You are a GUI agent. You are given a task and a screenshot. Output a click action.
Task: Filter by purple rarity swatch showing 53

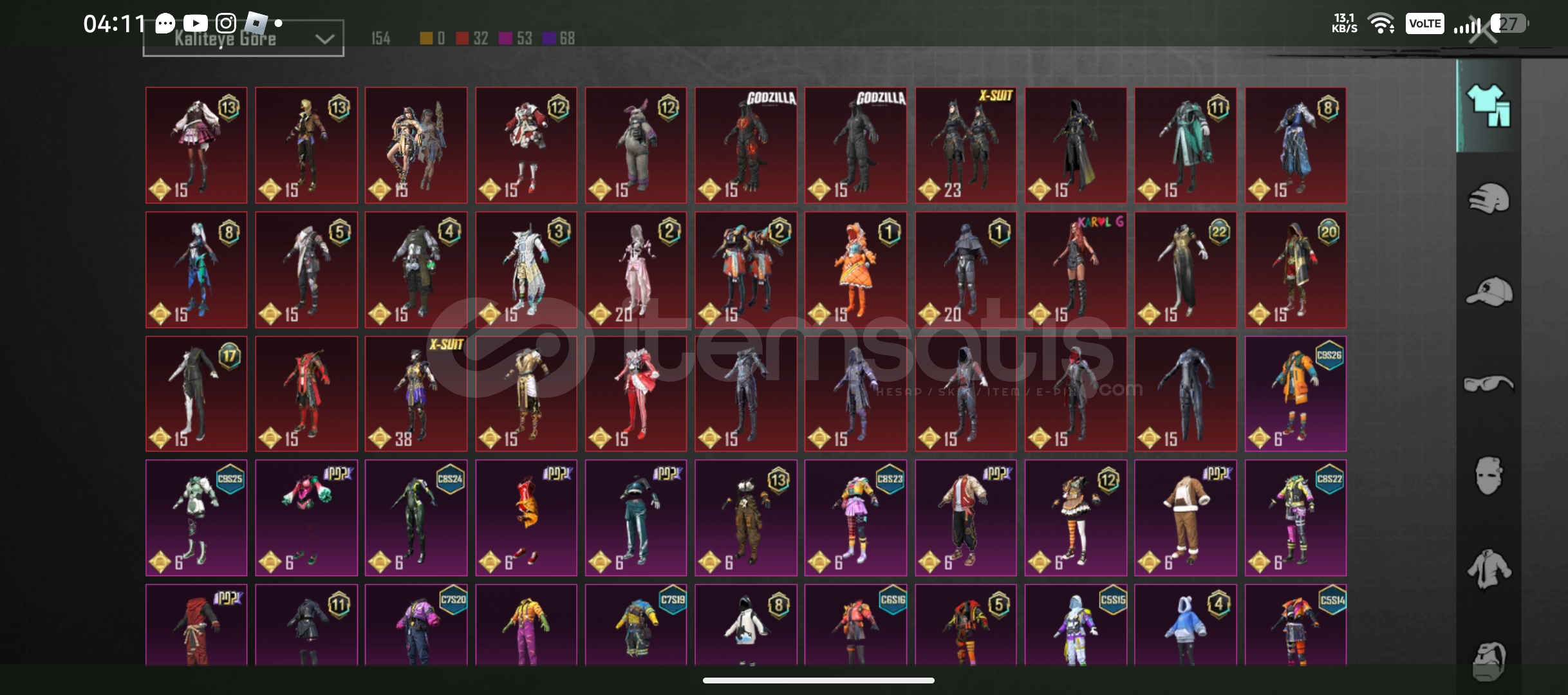pos(505,39)
